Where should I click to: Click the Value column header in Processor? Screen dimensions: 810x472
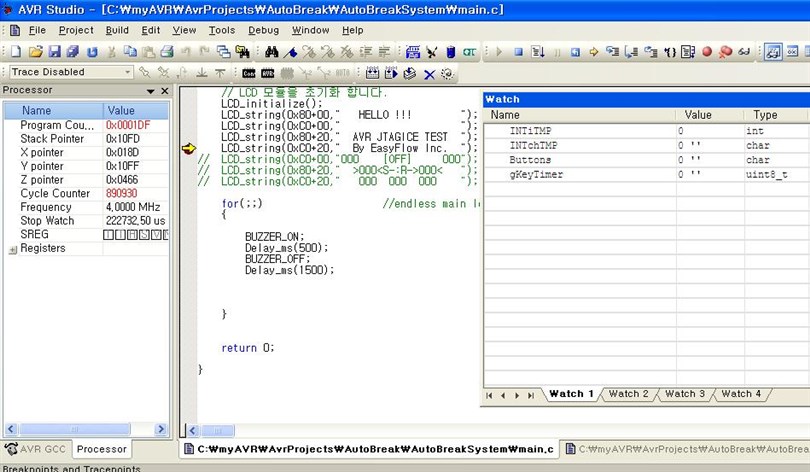(x=135, y=111)
